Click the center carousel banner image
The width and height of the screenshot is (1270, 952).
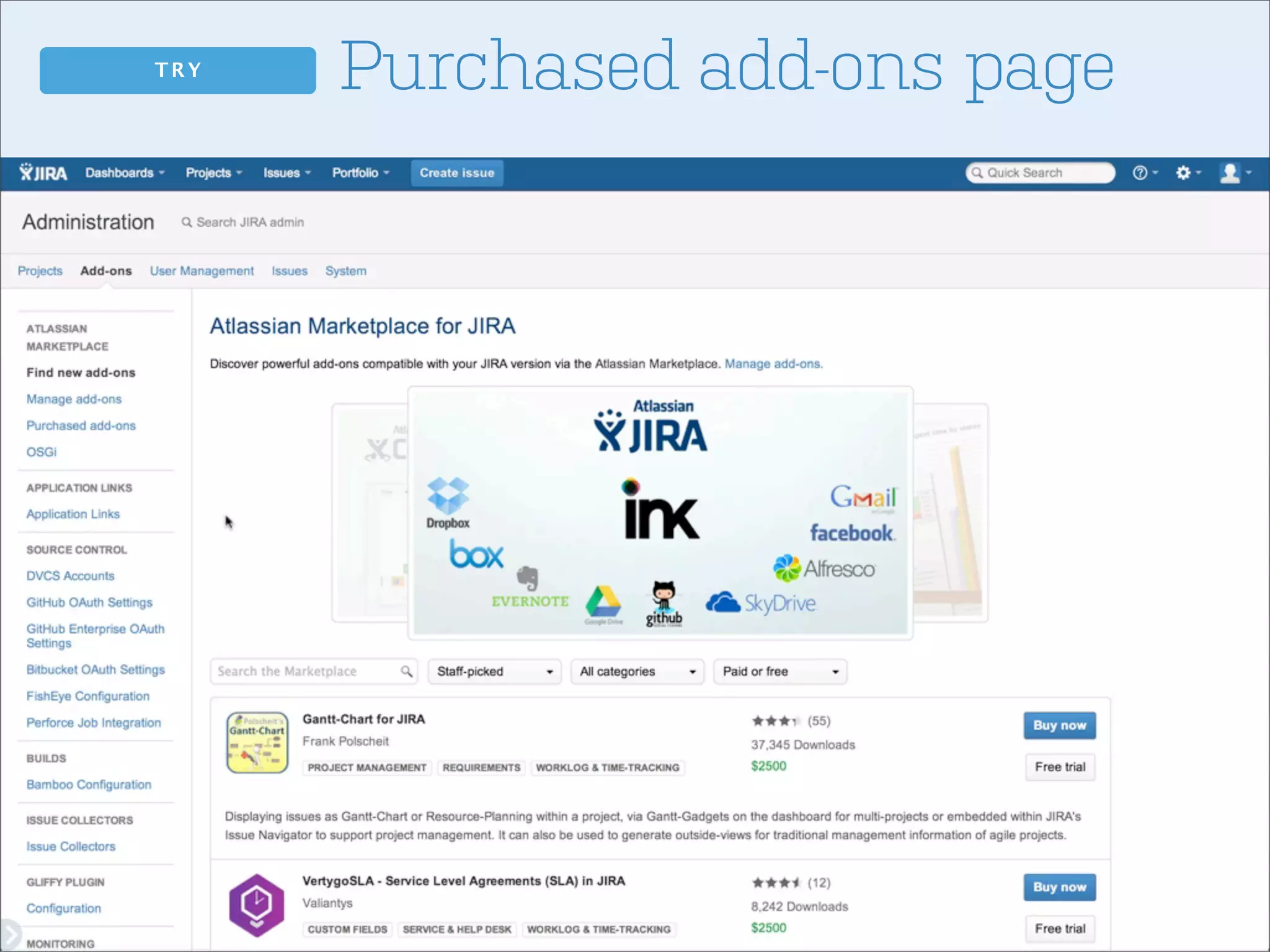(x=660, y=513)
